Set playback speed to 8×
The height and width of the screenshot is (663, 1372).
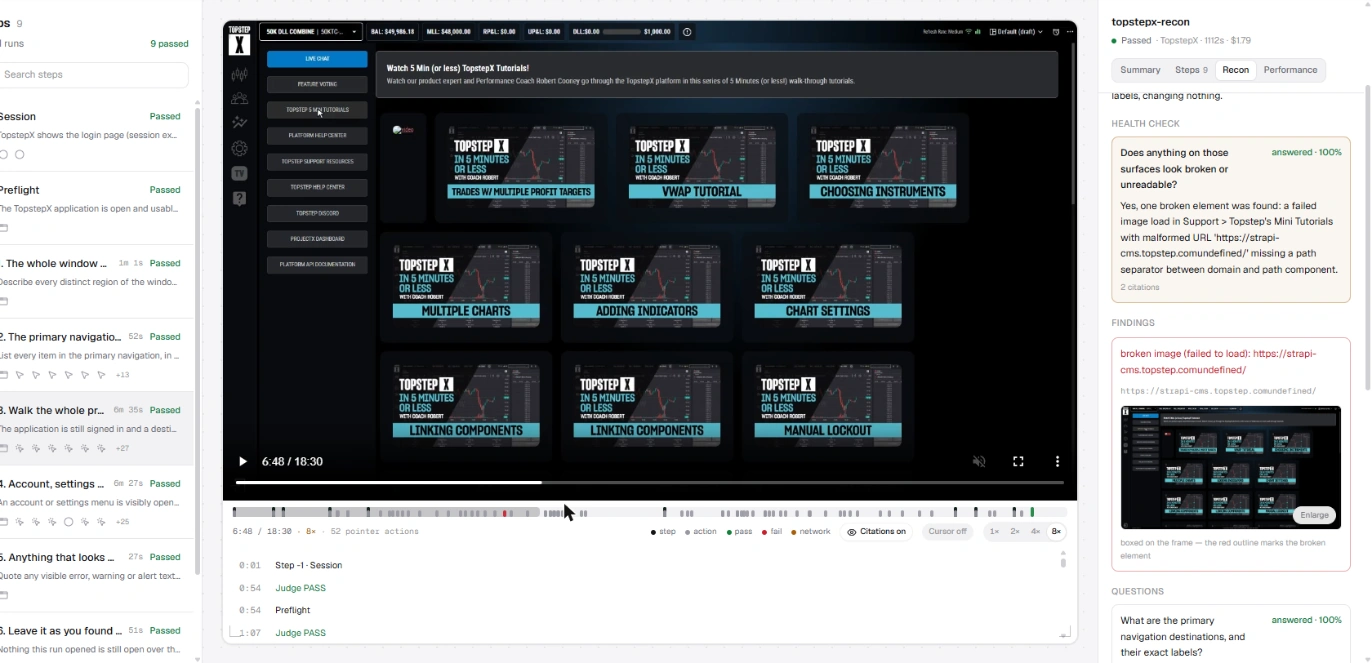(1057, 532)
